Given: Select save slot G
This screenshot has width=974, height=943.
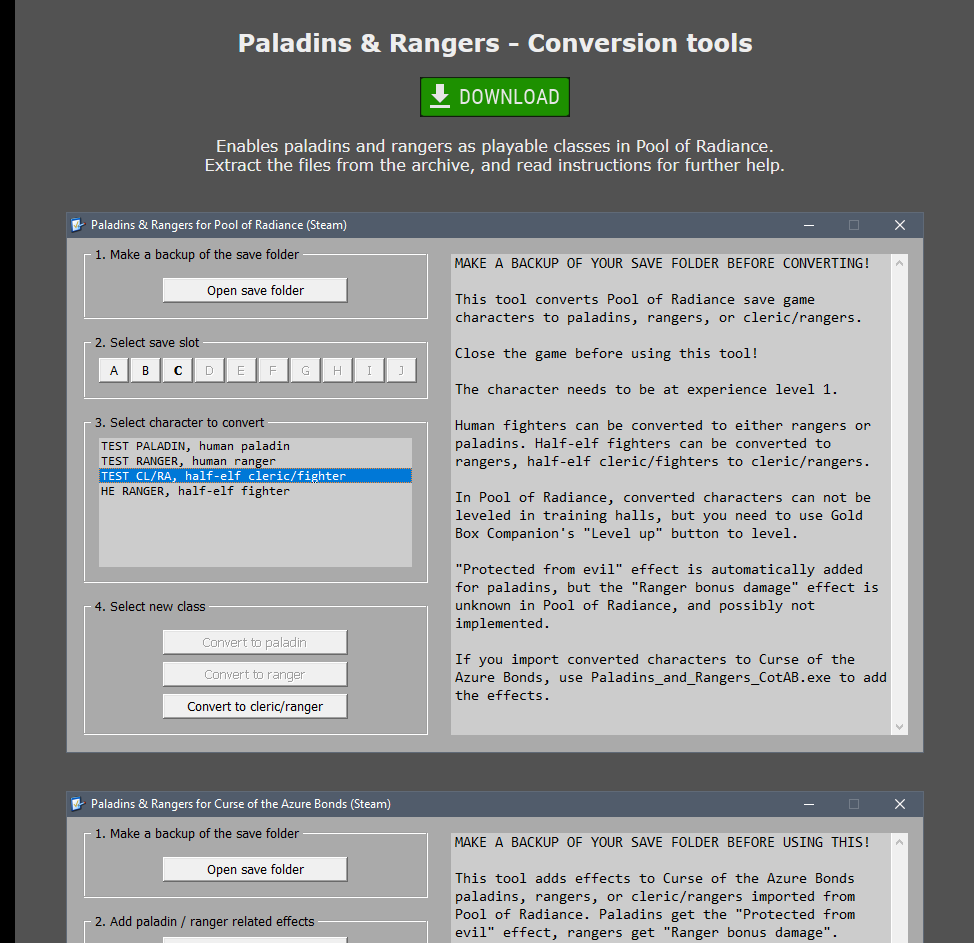Looking at the screenshot, I should coord(305,371).
